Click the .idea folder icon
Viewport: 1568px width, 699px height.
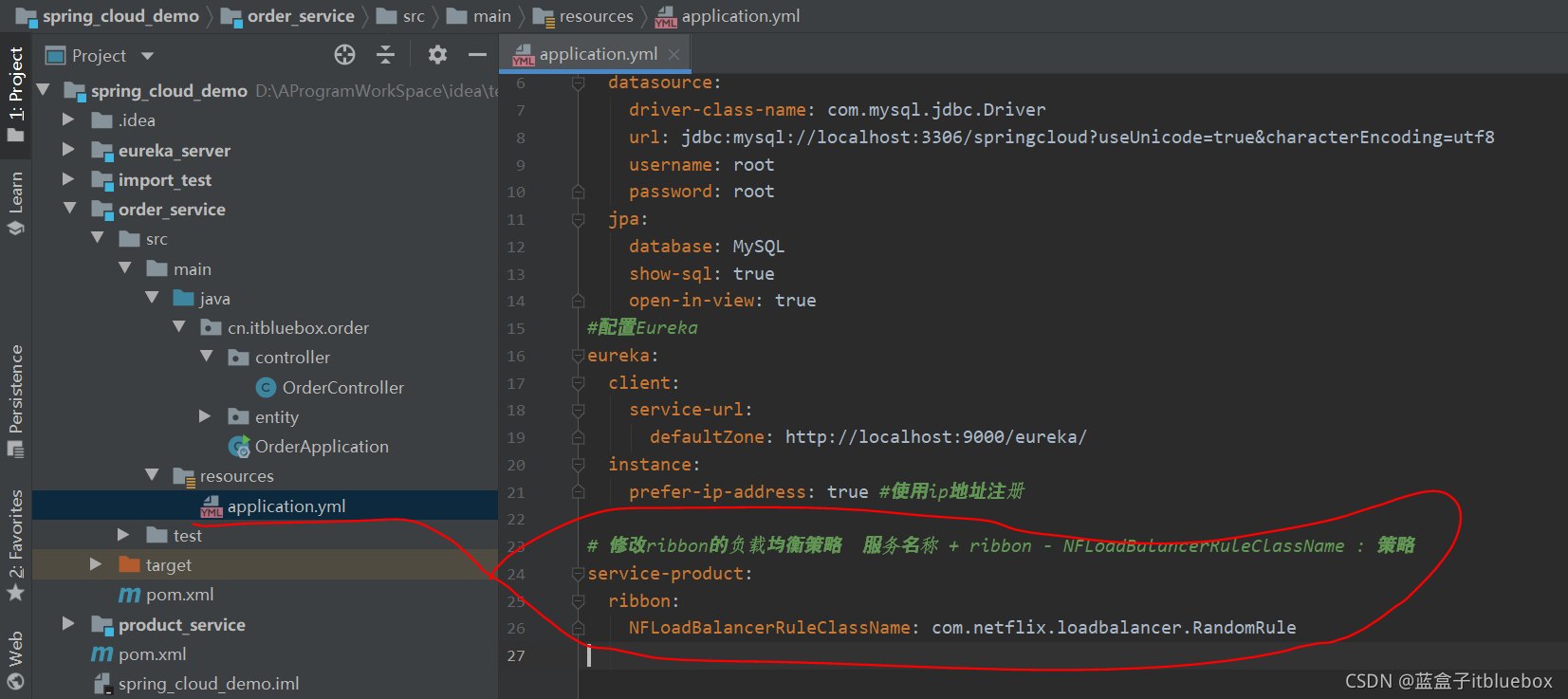(x=102, y=120)
